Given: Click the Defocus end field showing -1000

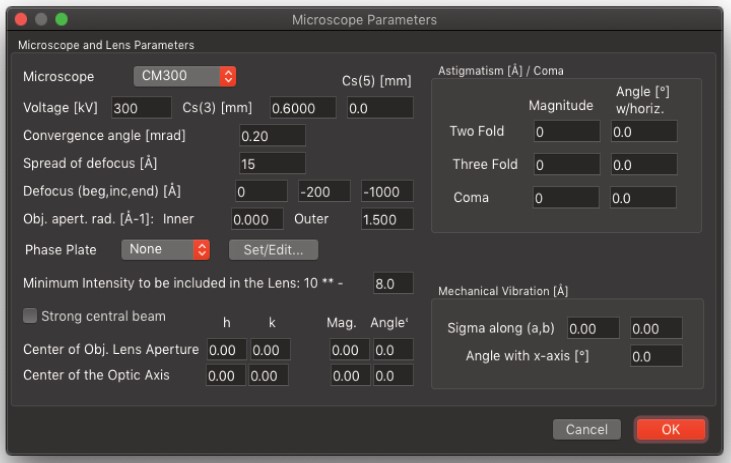Looking at the screenshot, I should pyautogui.click(x=386, y=191).
